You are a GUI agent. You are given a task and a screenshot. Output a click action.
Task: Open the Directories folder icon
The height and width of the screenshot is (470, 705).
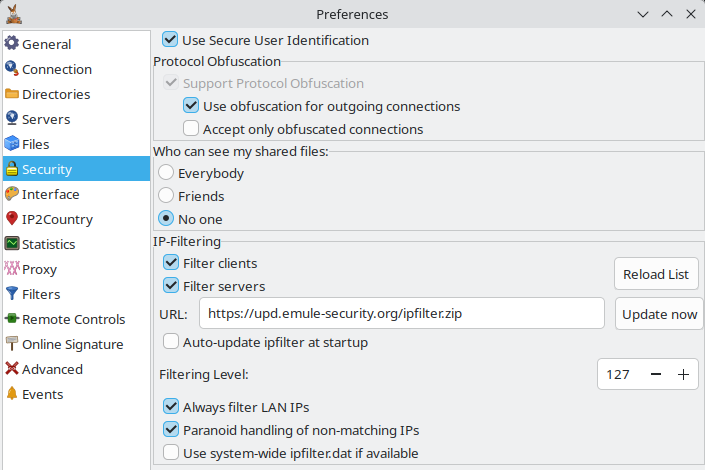pyautogui.click(x=12, y=94)
